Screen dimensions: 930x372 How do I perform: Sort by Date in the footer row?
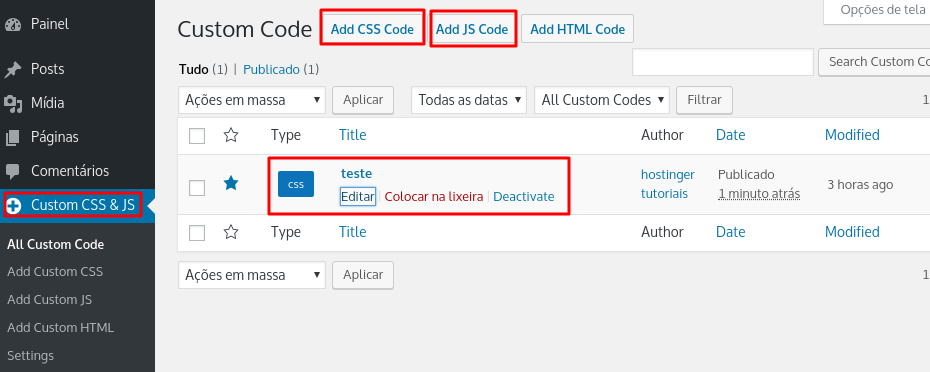click(x=731, y=231)
